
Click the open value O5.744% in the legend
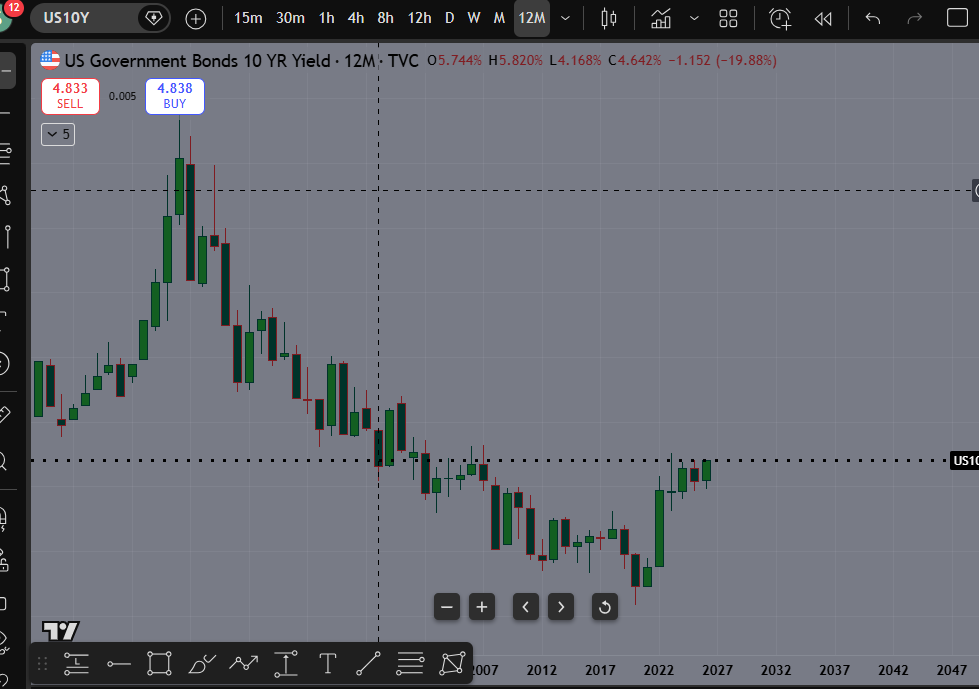[x=455, y=61]
